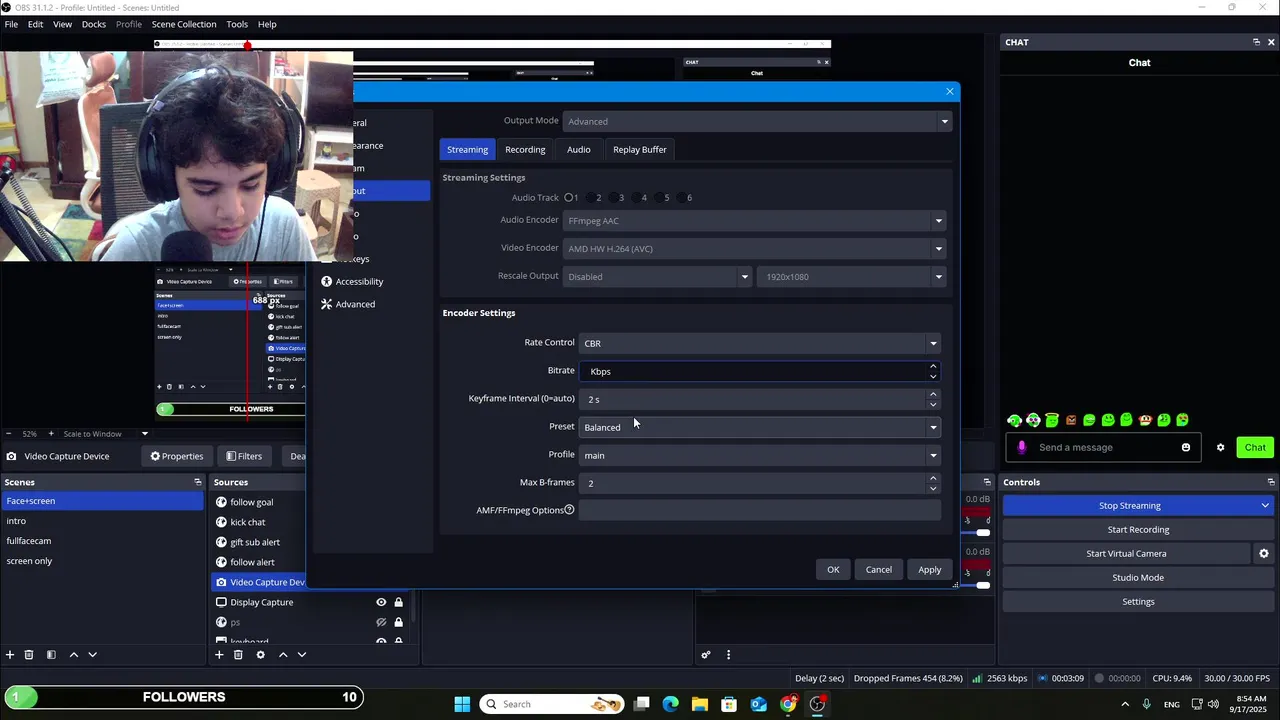Open Rescale Output Disabled dropdown
The image size is (1280, 720).
coord(657,277)
